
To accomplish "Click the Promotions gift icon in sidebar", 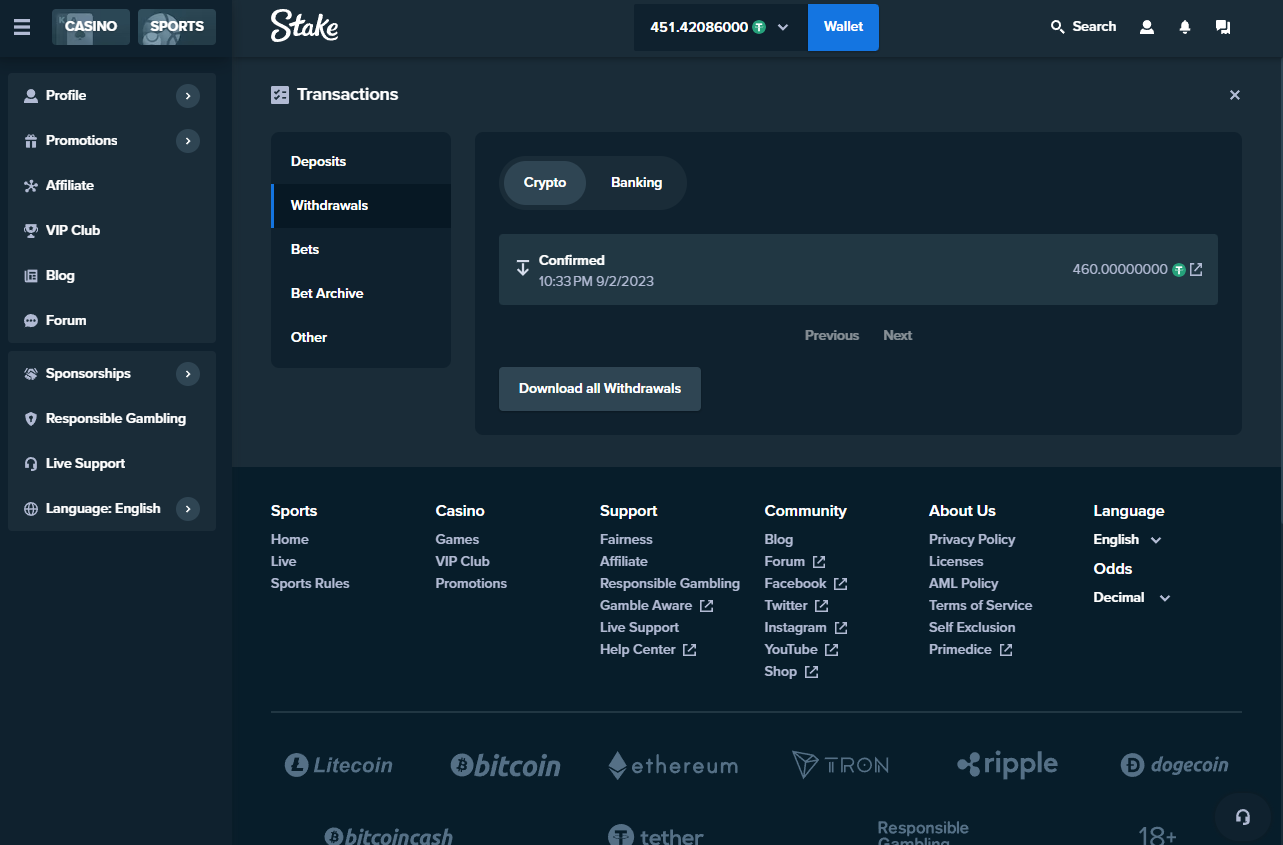I will point(31,141).
